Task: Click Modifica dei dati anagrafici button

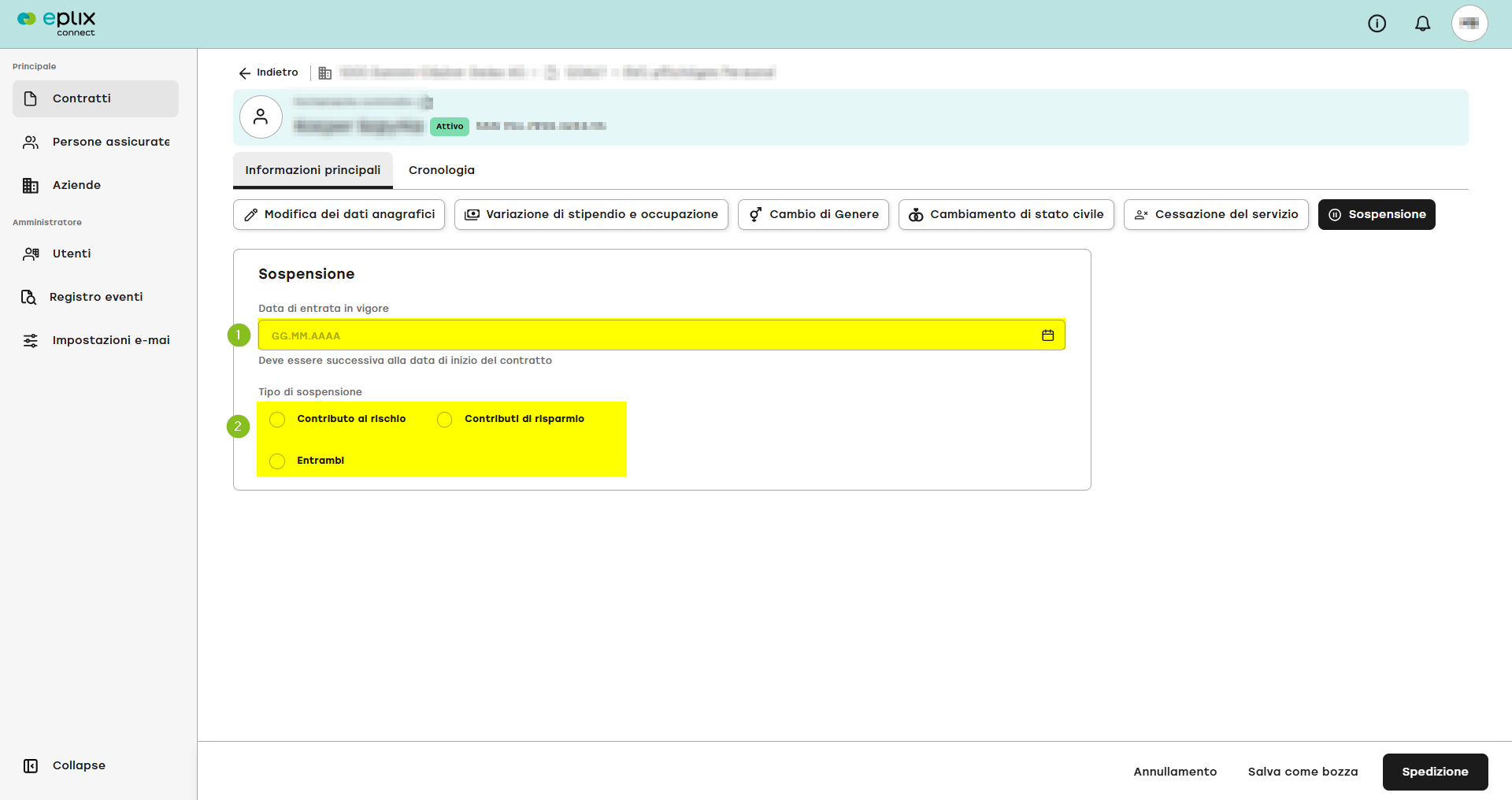Action: [339, 215]
